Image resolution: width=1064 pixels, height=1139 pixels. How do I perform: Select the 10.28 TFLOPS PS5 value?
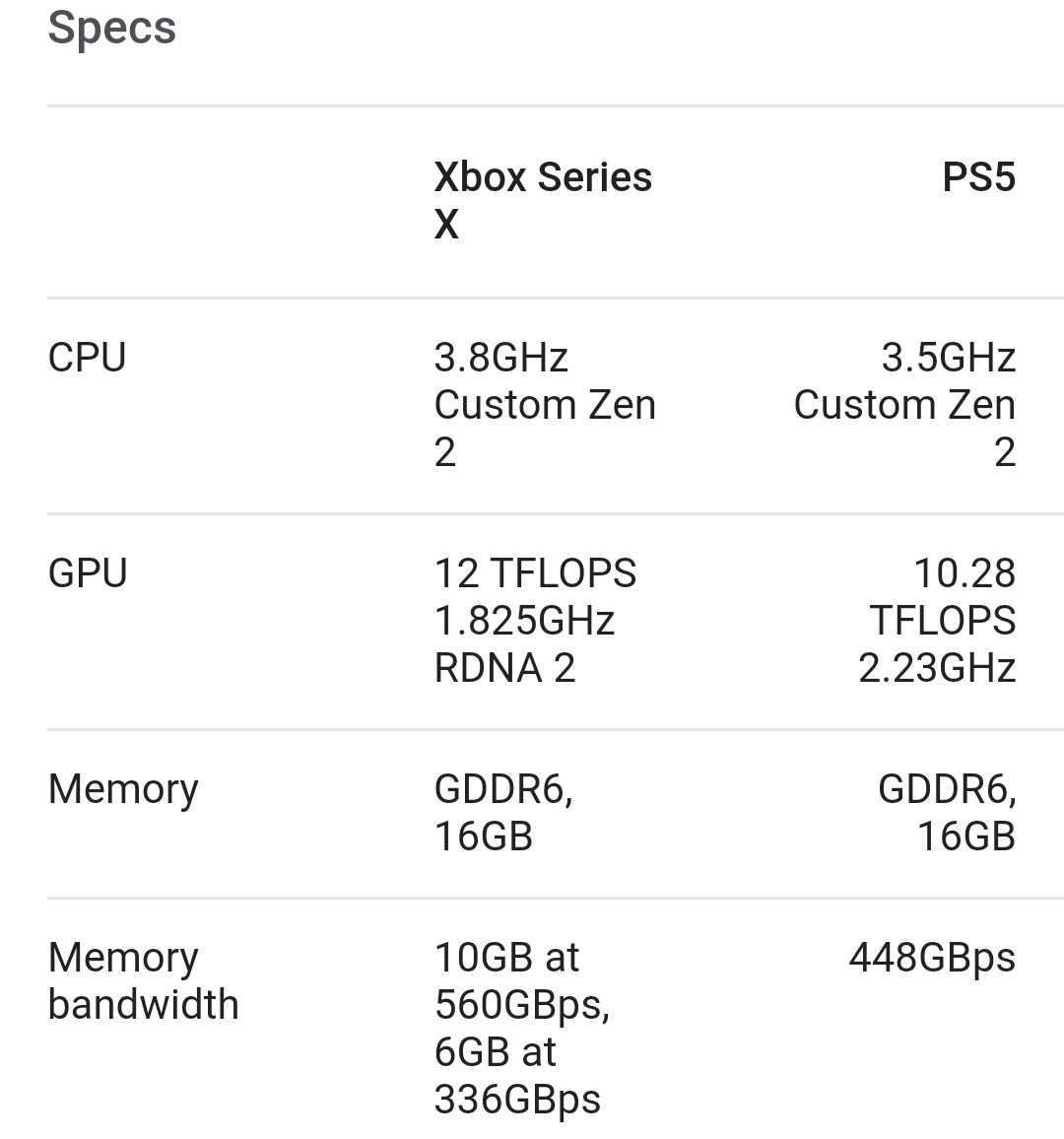[942, 597]
